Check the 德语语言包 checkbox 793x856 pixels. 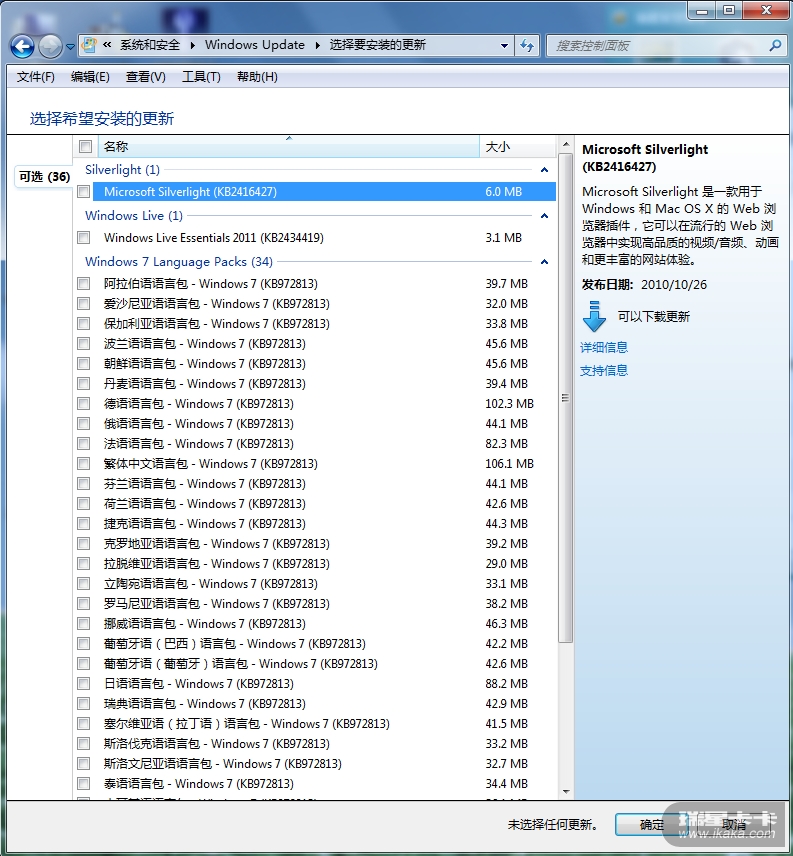point(84,403)
